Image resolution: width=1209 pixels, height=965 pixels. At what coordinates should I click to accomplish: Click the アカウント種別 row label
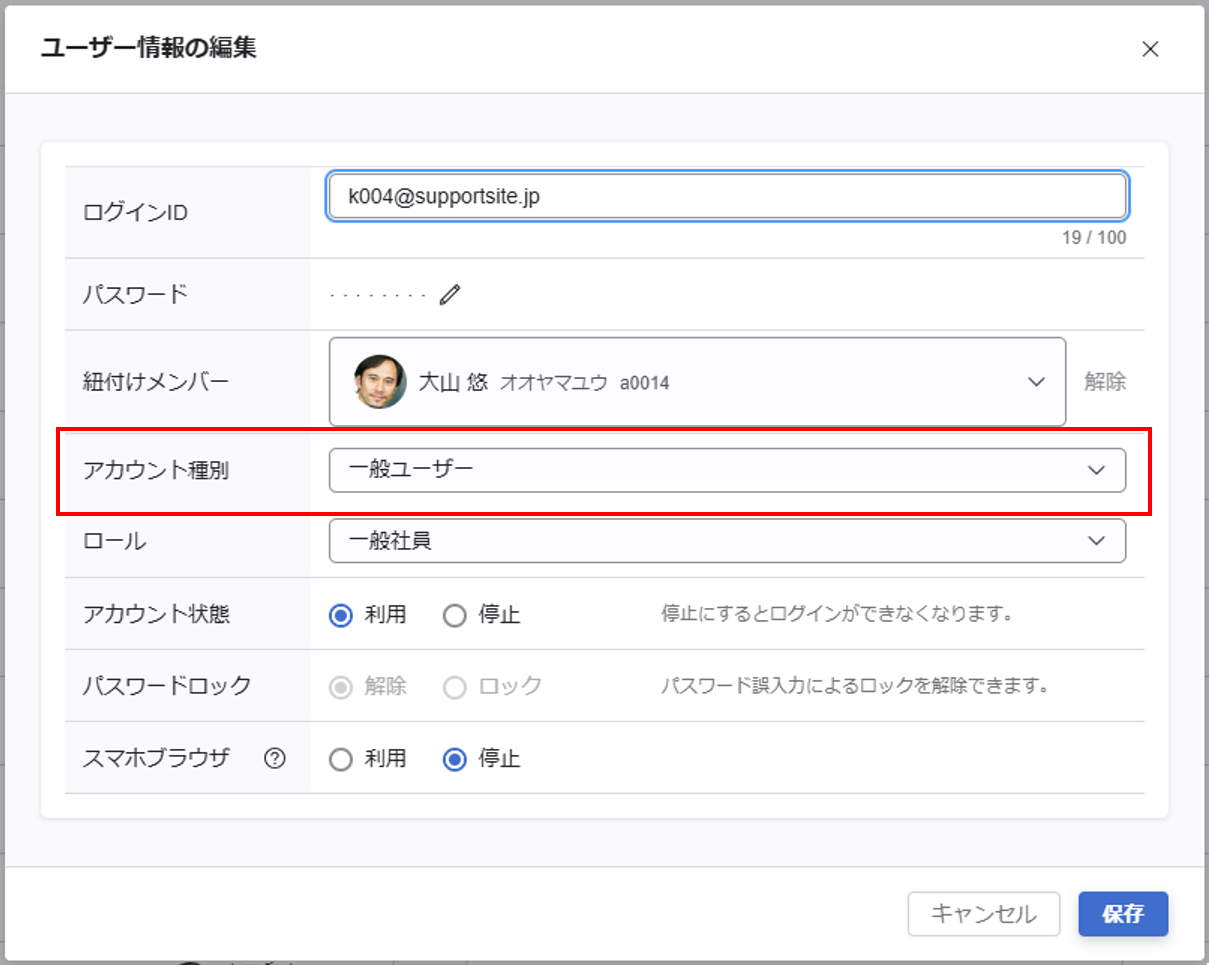point(156,471)
